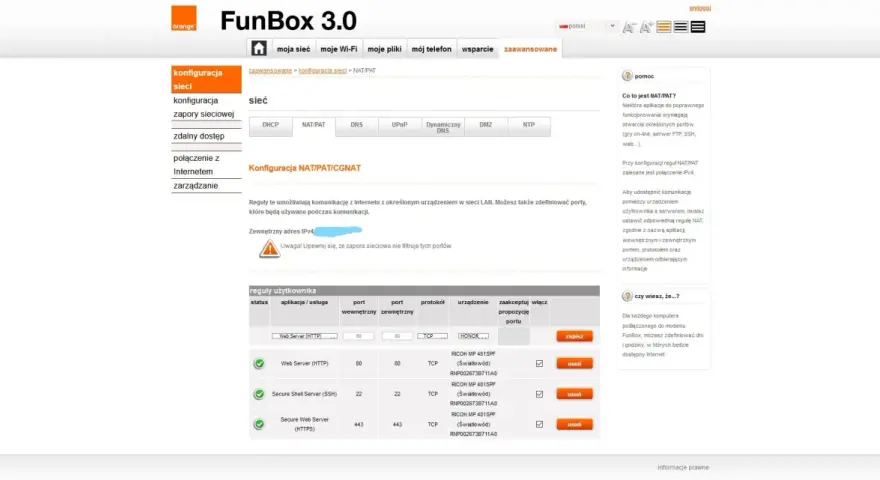Click the 'czy wiesz, że' tip icon

pos(627,296)
